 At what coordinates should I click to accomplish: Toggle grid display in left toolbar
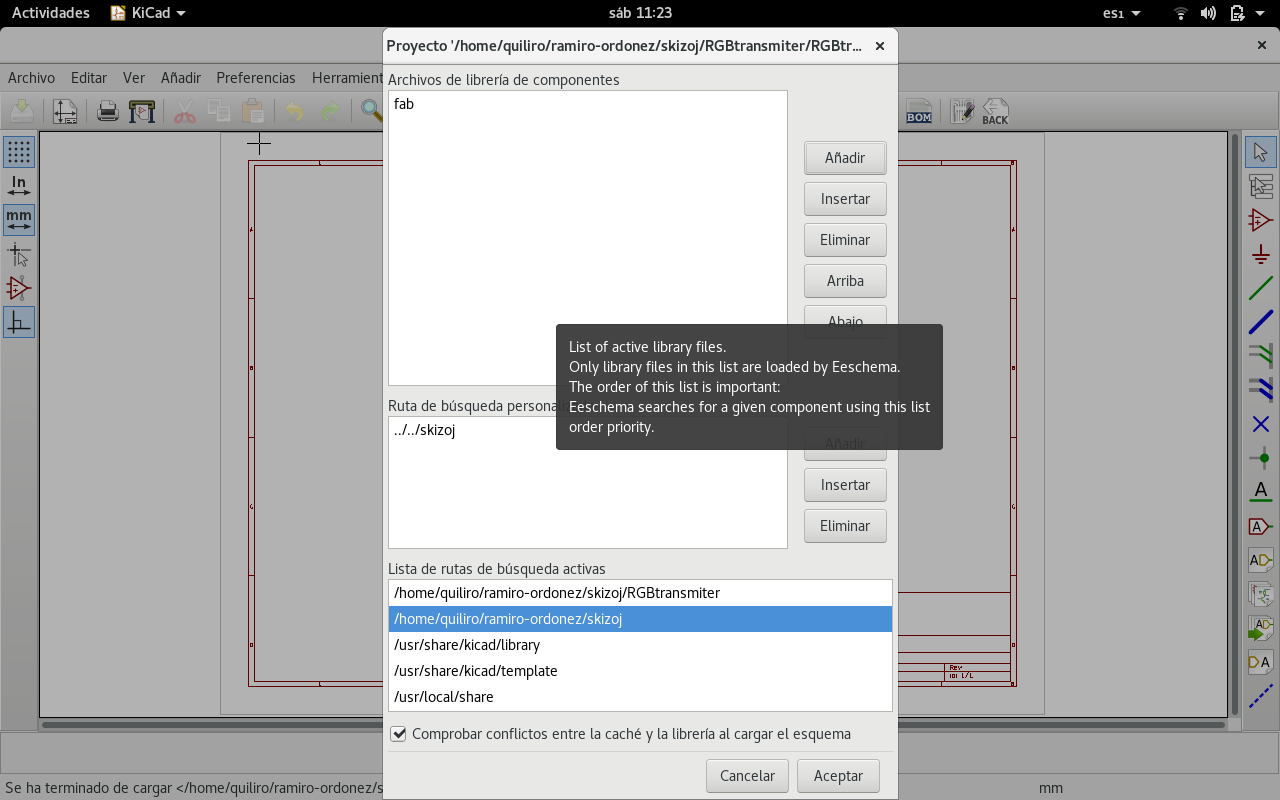click(19, 152)
